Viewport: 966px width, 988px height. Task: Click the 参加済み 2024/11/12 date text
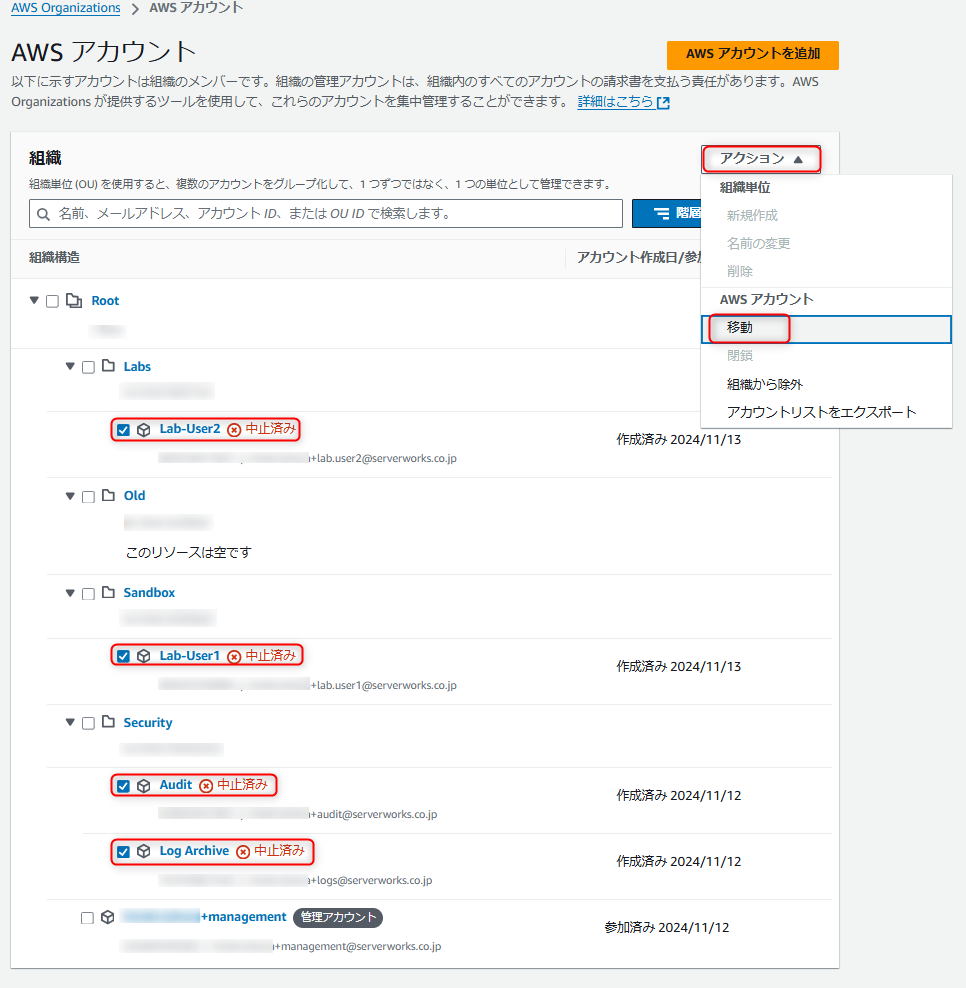(667, 928)
